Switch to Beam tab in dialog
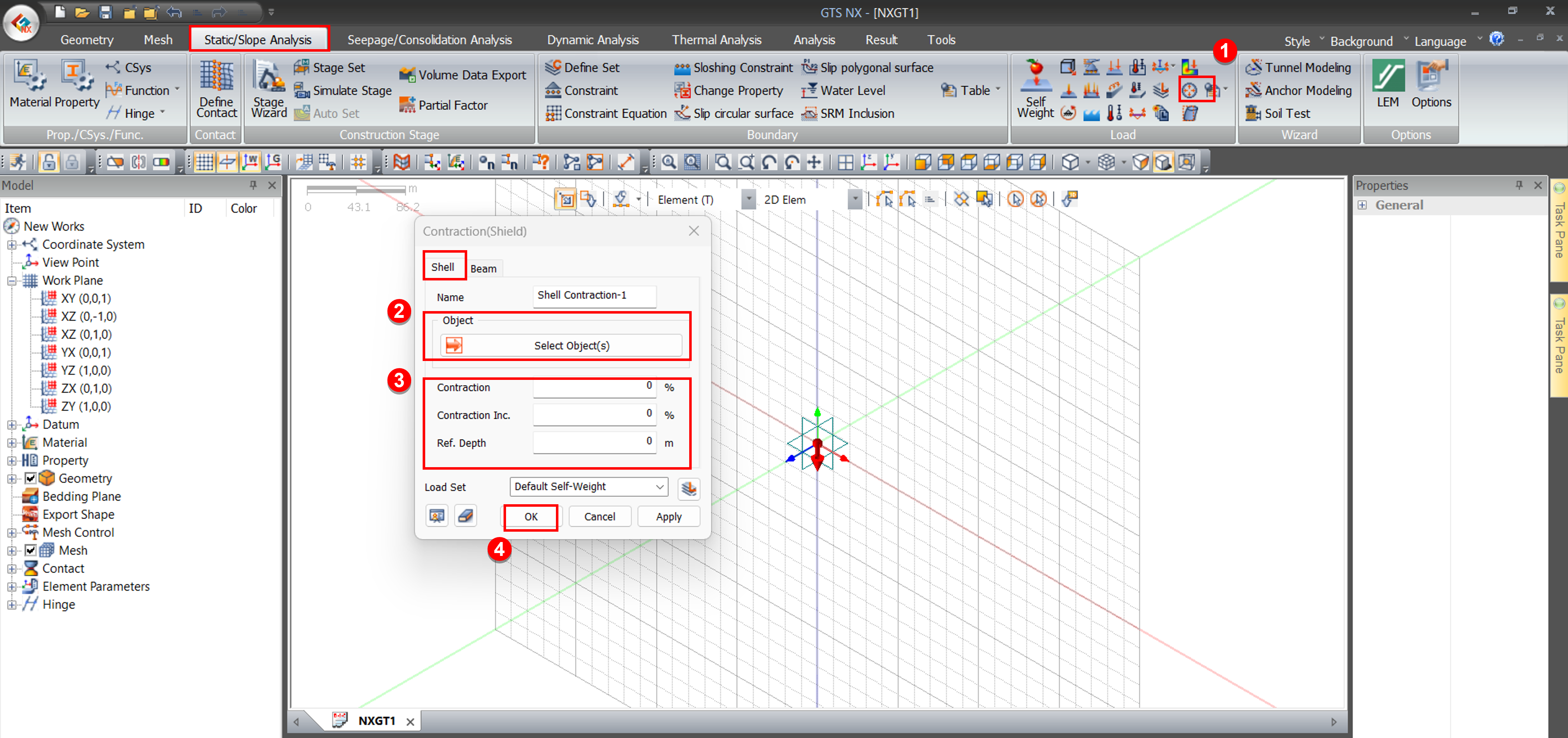Screen dimensions: 1568x738 (483, 269)
